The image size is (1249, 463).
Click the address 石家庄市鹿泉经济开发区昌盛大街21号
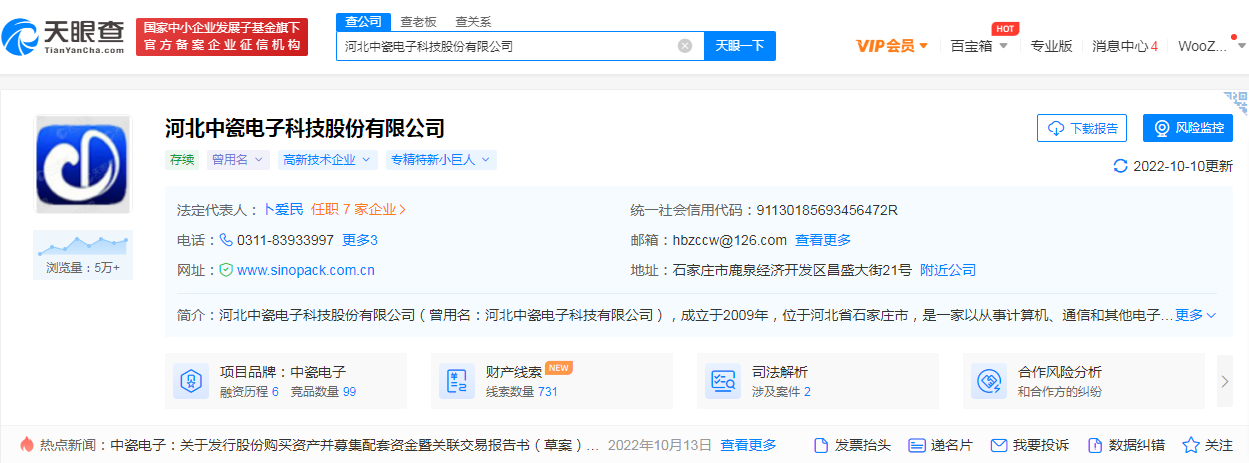pyautogui.click(x=792, y=270)
